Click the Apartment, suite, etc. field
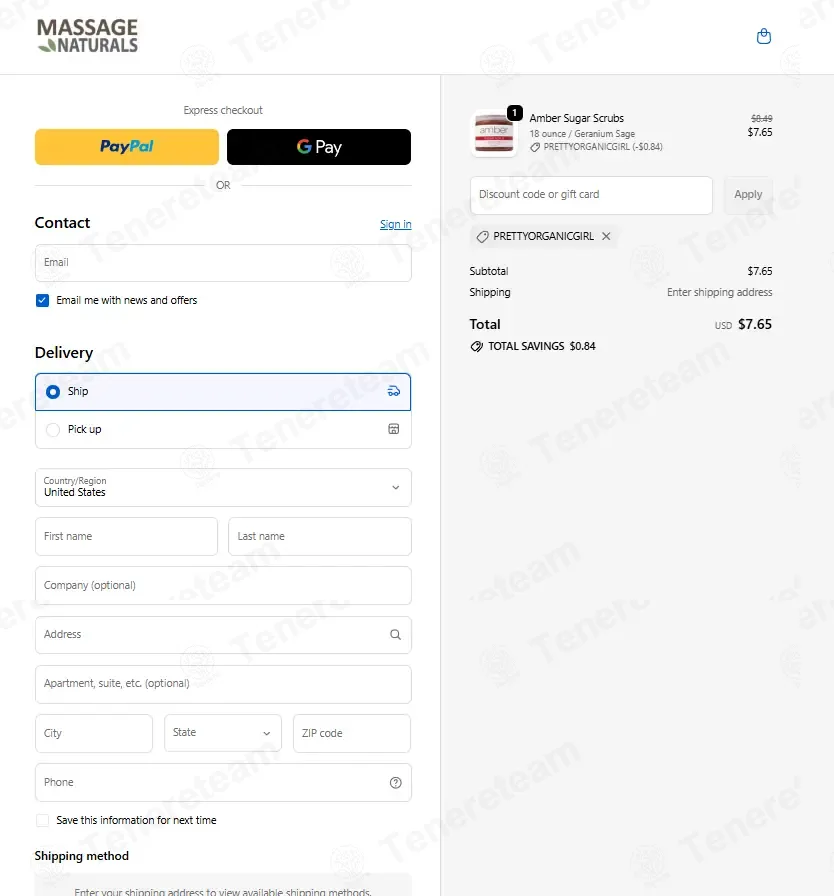This screenshot has height=896, width=834. pos(223,684)
